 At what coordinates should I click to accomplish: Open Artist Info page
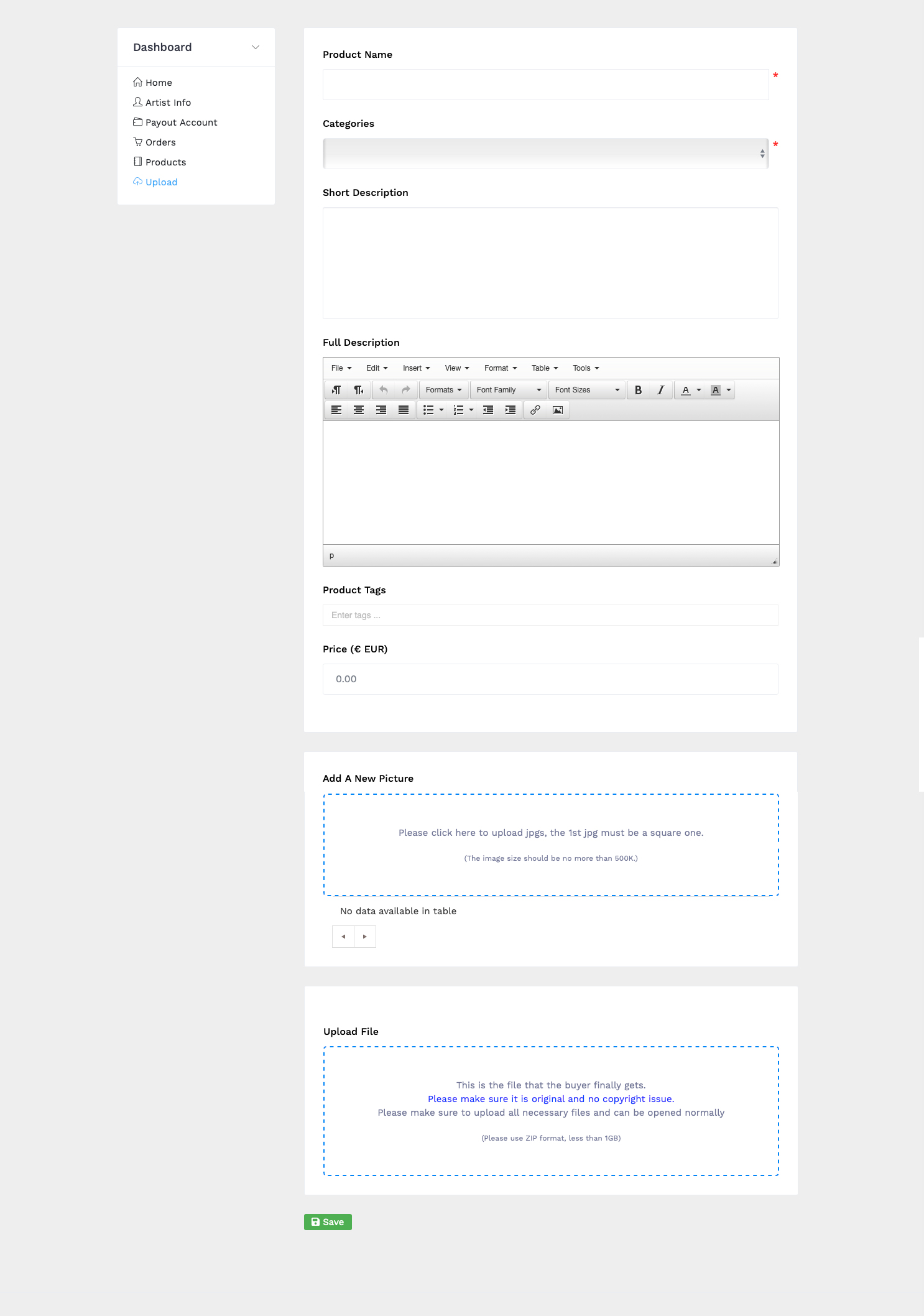point(162,103)
